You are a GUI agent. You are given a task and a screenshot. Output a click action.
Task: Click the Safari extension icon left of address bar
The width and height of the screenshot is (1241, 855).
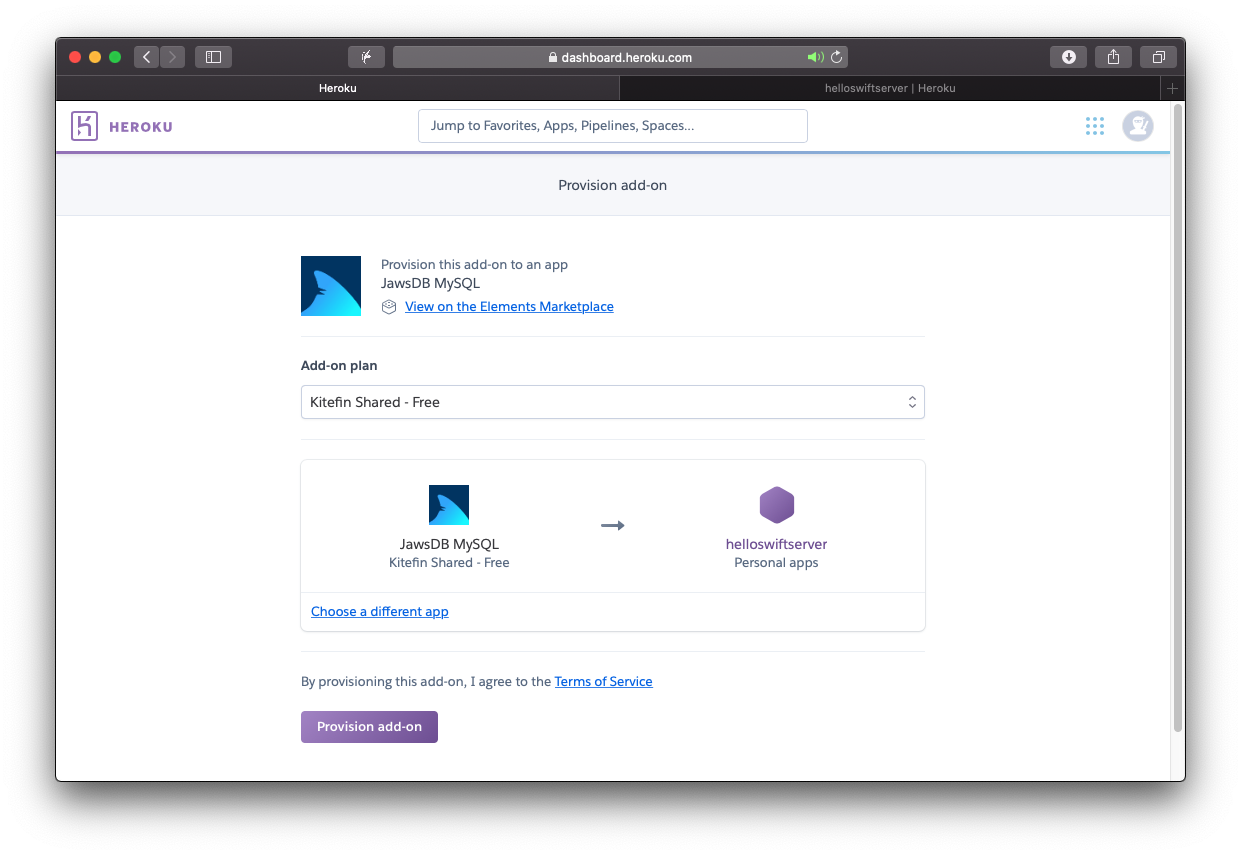click(366, 57)
